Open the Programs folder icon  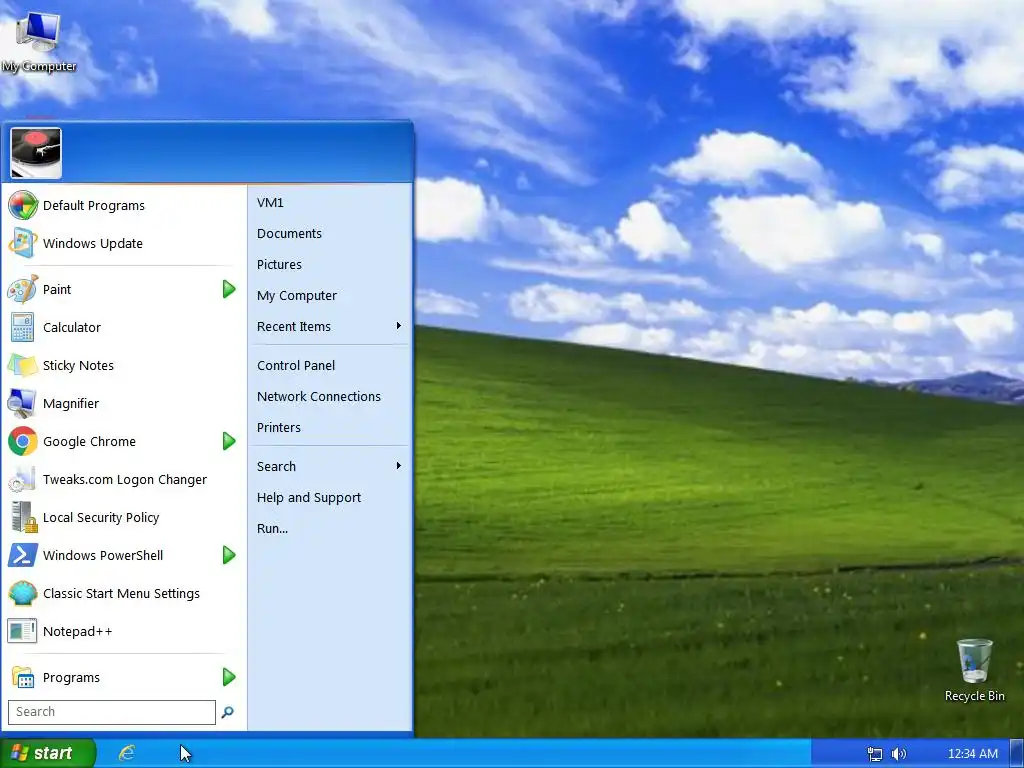pos(23,677)
